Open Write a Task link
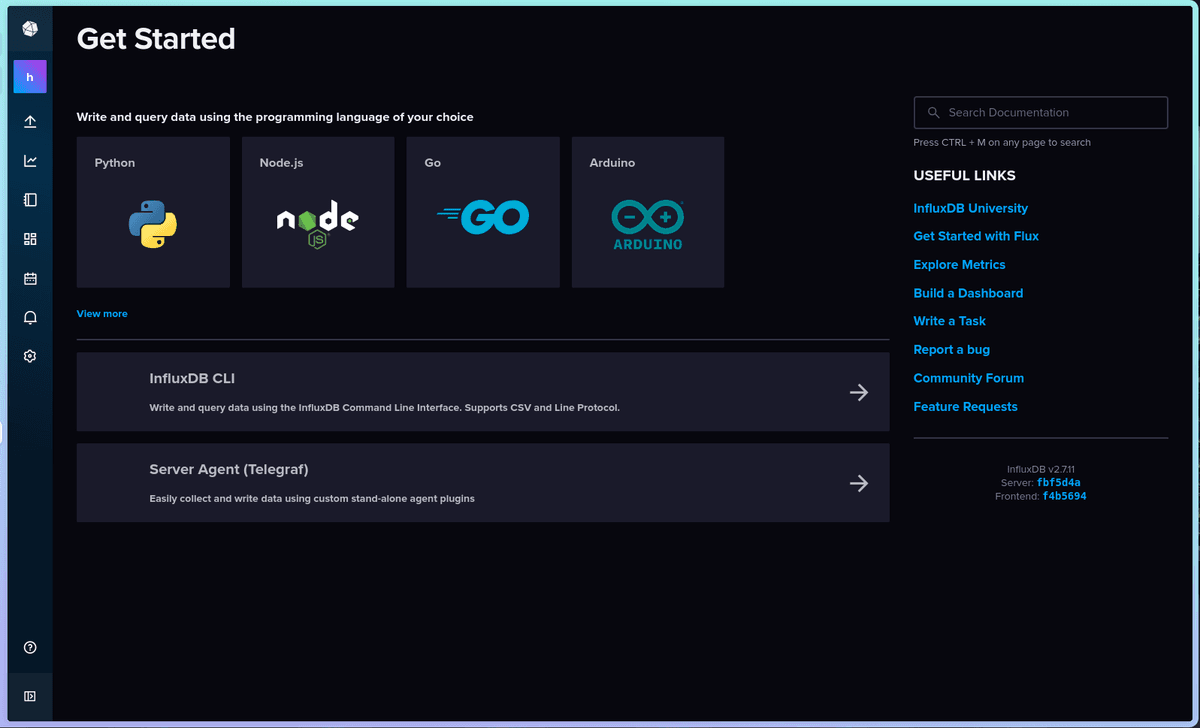 (949, 321)
